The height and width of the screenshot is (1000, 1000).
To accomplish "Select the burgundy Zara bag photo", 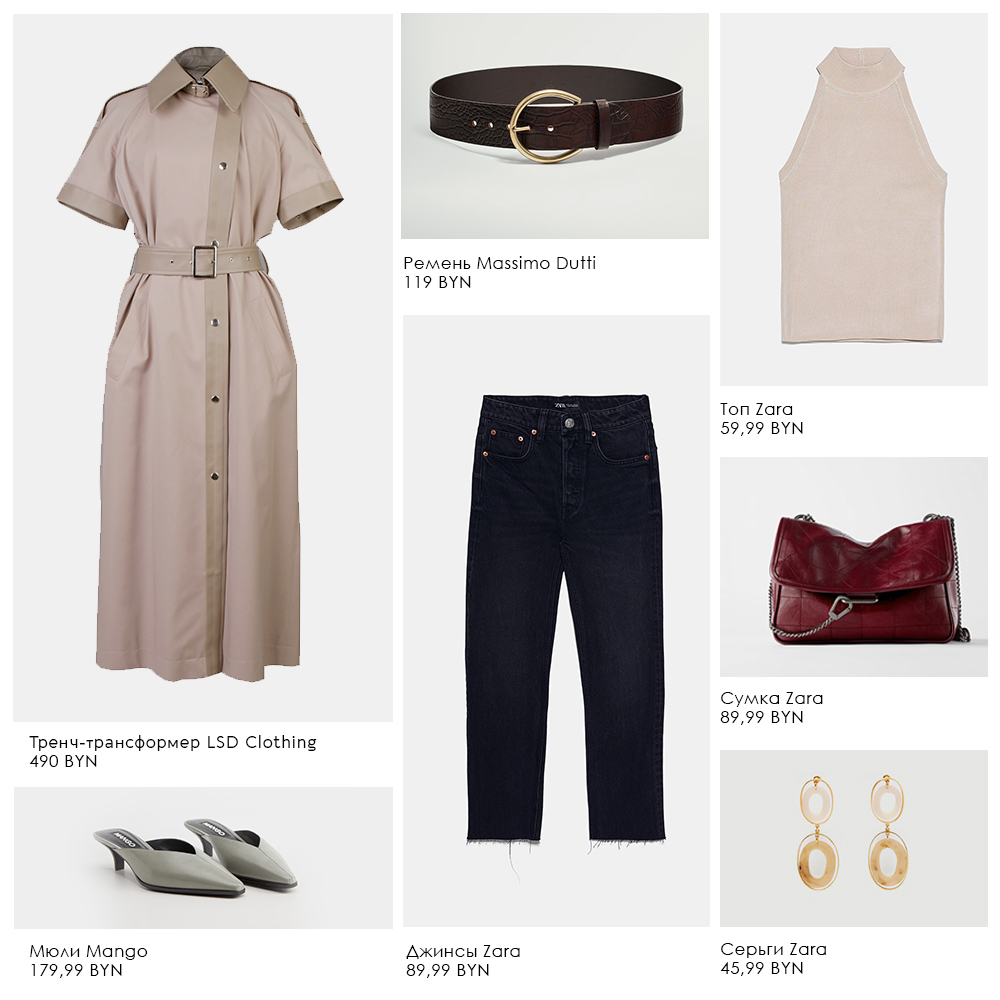I will point(854,567).
